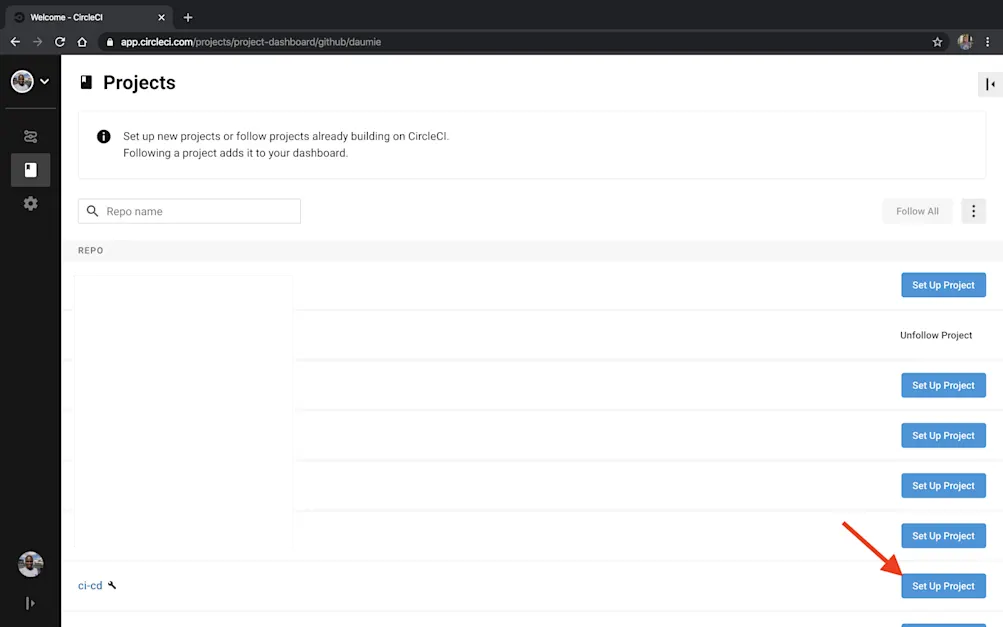Reload the page with the refresh icon
This screenshot has height=627, width=1003.
[60, 41]
